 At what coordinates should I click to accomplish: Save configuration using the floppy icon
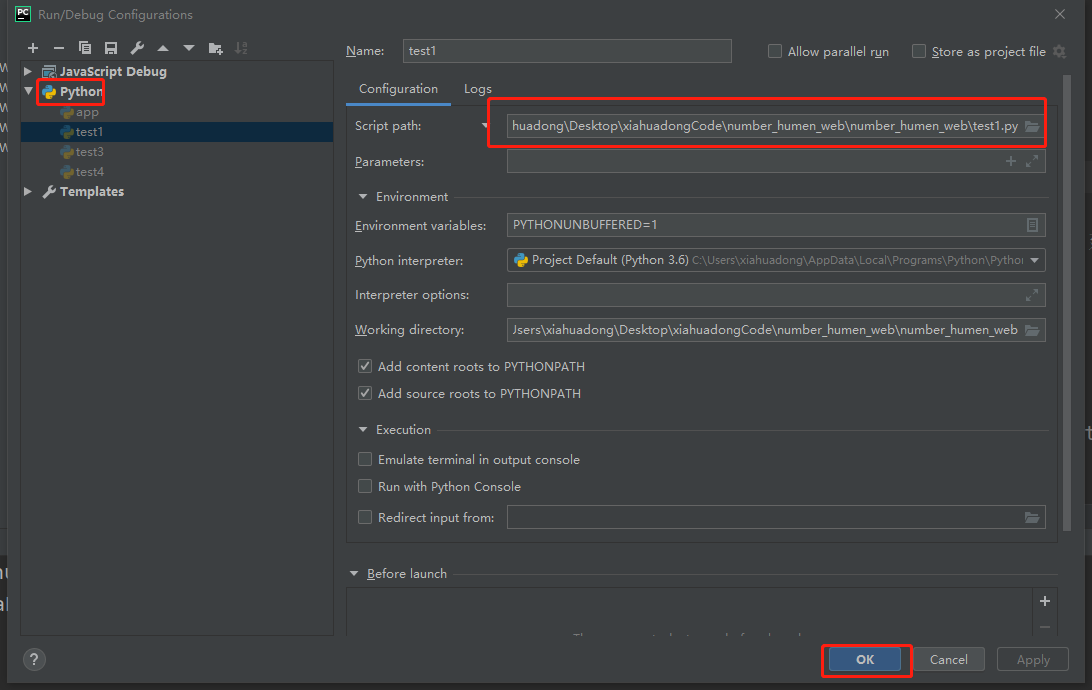coord(111,48)
